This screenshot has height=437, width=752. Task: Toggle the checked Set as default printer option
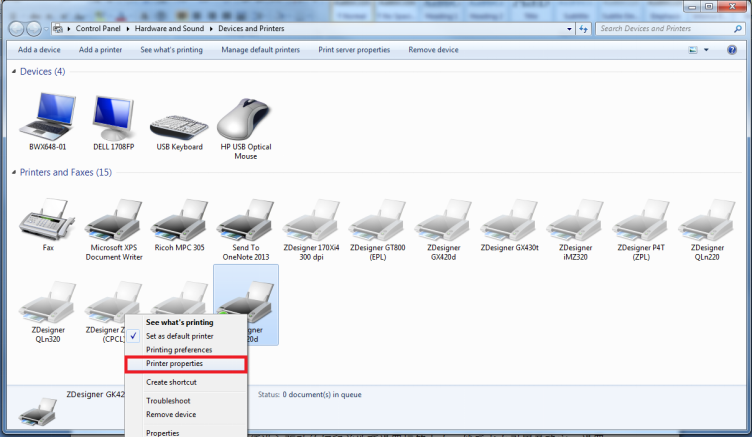[179, 337]
